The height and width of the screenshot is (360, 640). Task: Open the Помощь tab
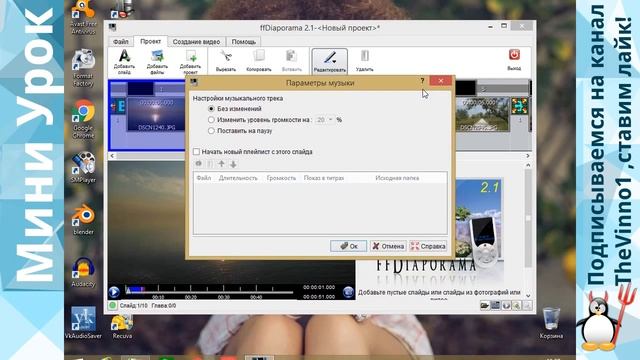coord(244,42)
